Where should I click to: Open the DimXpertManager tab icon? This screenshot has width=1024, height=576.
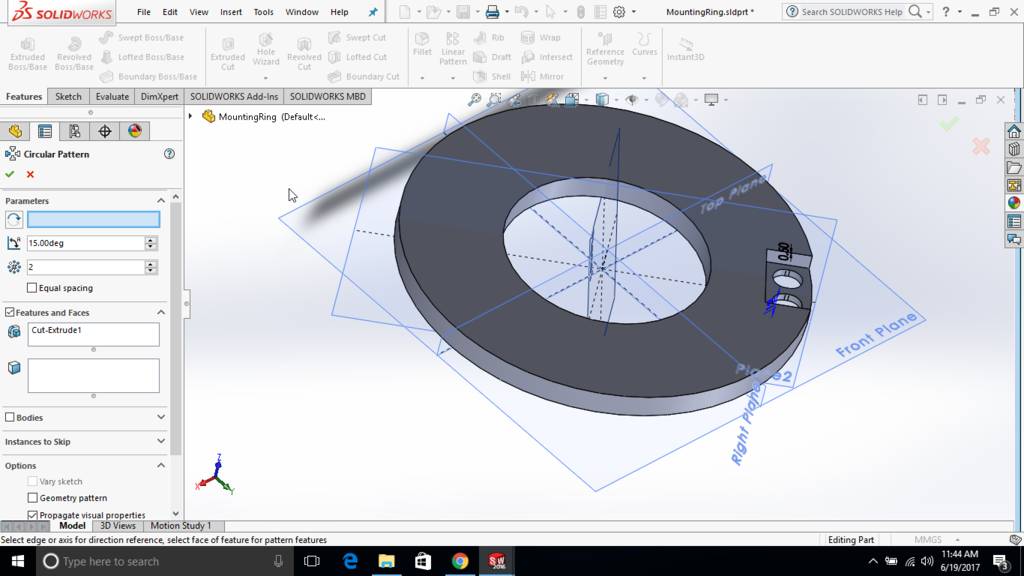105,131
